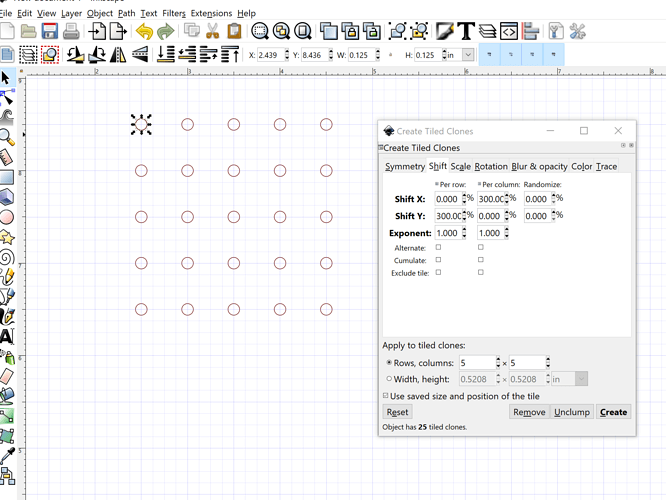
Task: Open the Extensions menu
Action: pos(211,13)
